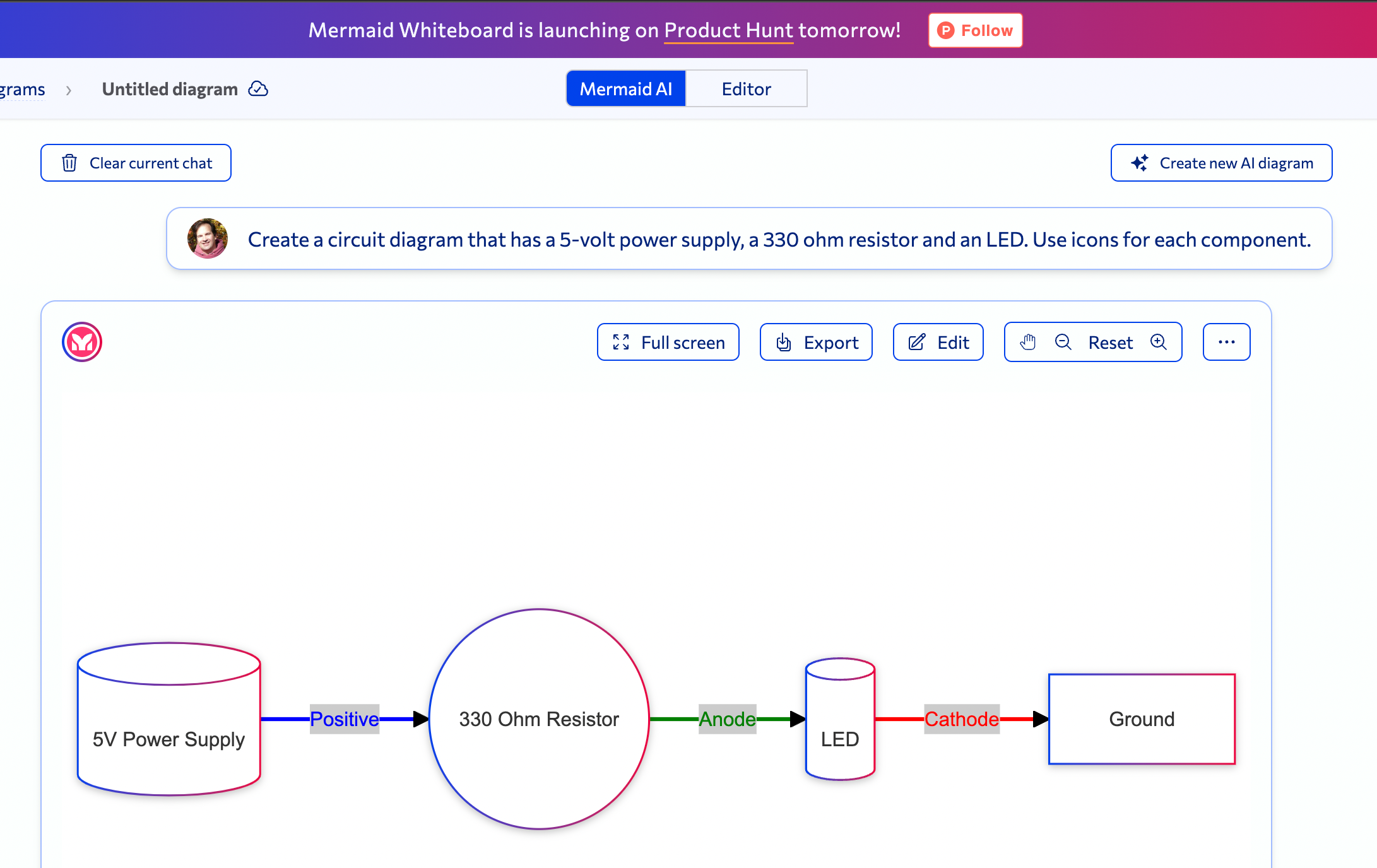The width and height of the screenshot is (1377, 868).
Task: Open the Product Hunt link
Action: click(728, 30)
